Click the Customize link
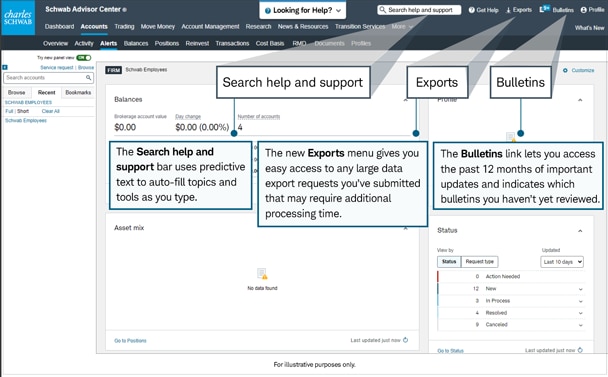The image size is (608, 377). tap(582, 70)
